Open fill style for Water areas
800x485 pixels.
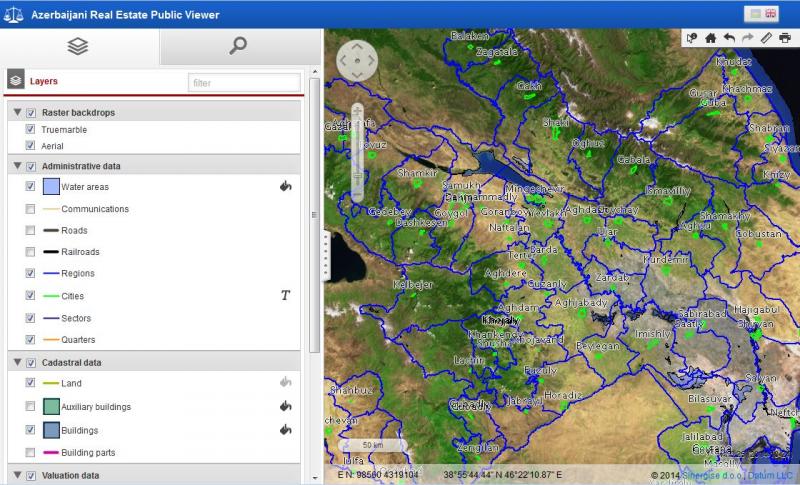coord(285,186)
